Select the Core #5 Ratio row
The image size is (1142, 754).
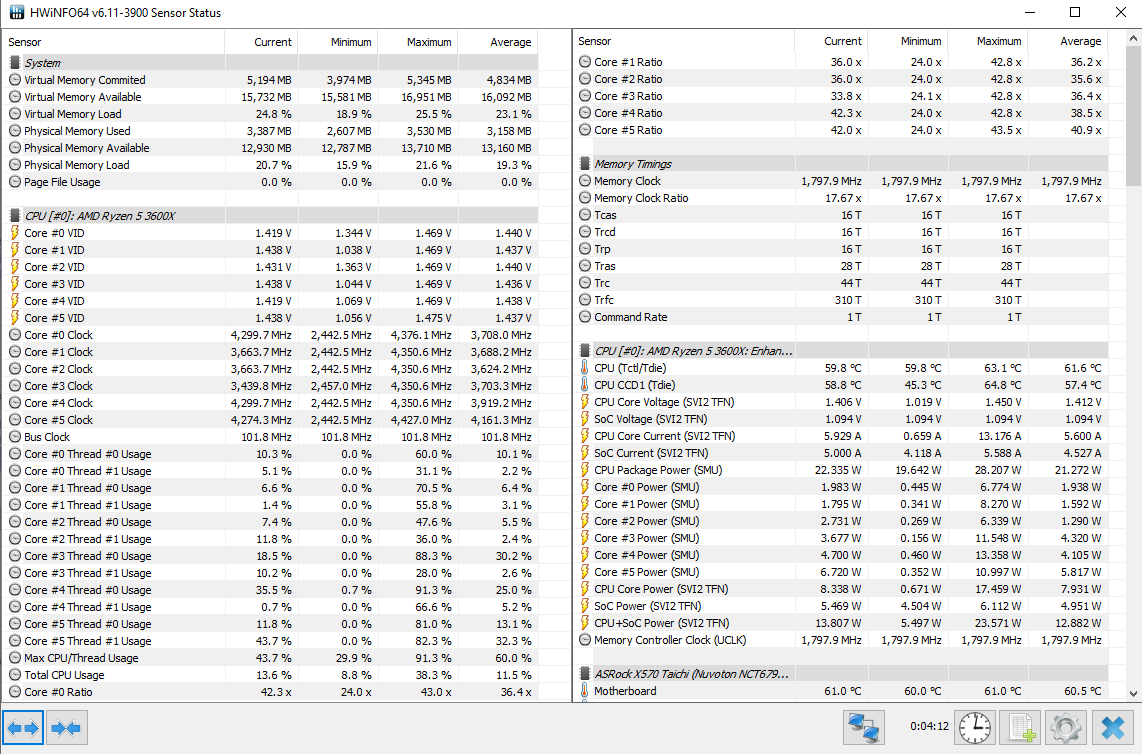click(841, 130)
